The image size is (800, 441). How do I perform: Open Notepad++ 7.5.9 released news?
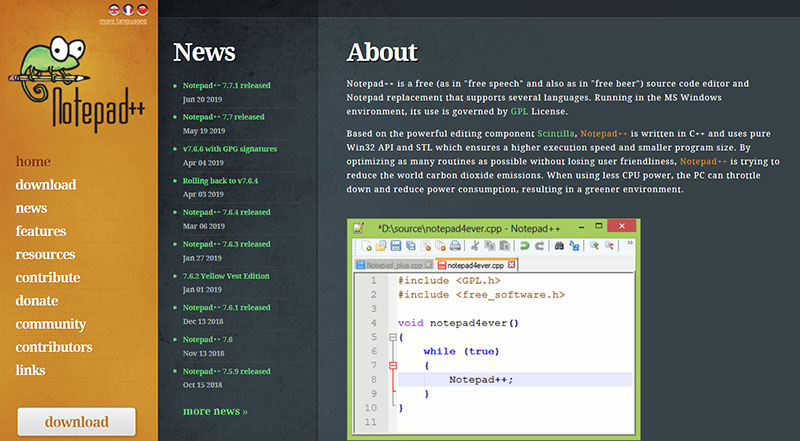pyautogui.click(x=227, y=371)
